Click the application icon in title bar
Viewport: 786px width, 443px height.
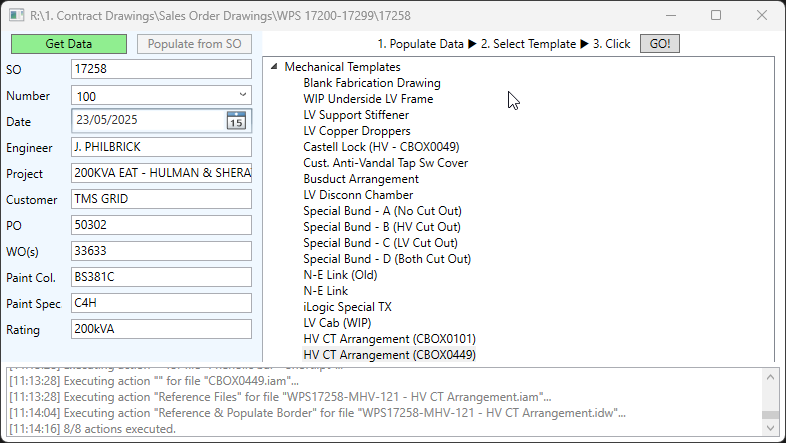[x=17, y=15]
